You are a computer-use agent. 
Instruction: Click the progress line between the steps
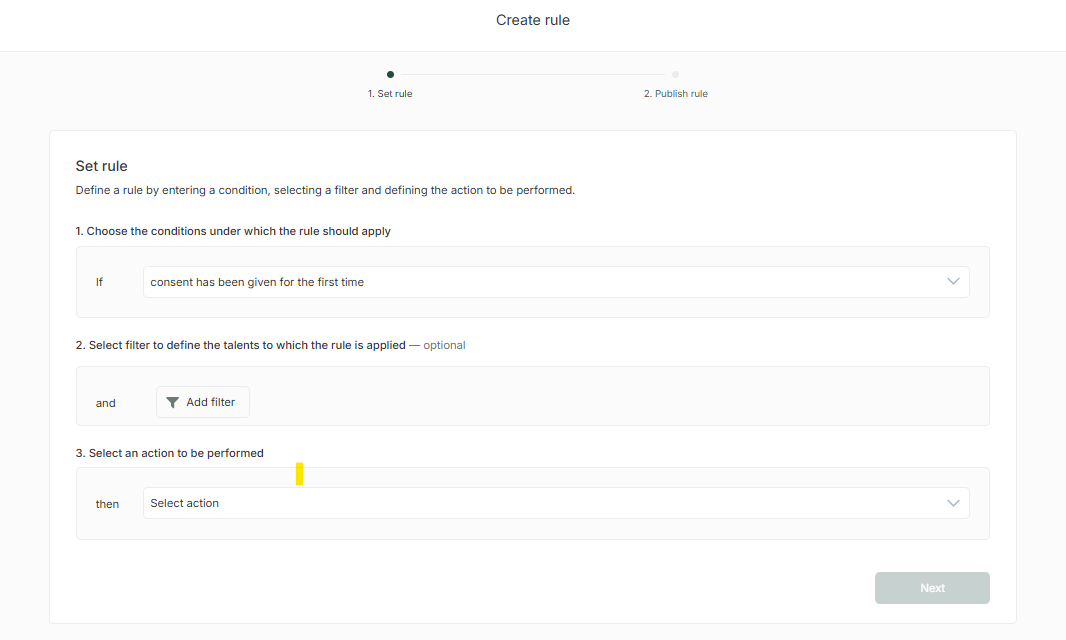click(x=532, y=74)
